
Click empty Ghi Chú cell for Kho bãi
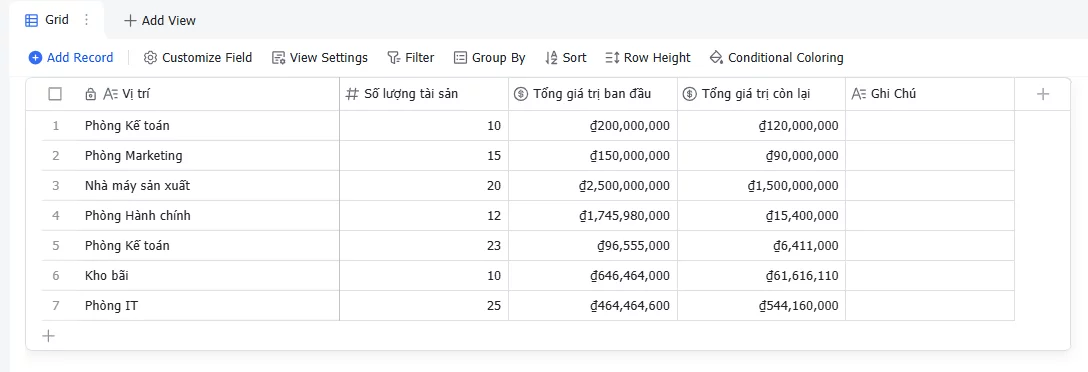(x=930, y=276)
